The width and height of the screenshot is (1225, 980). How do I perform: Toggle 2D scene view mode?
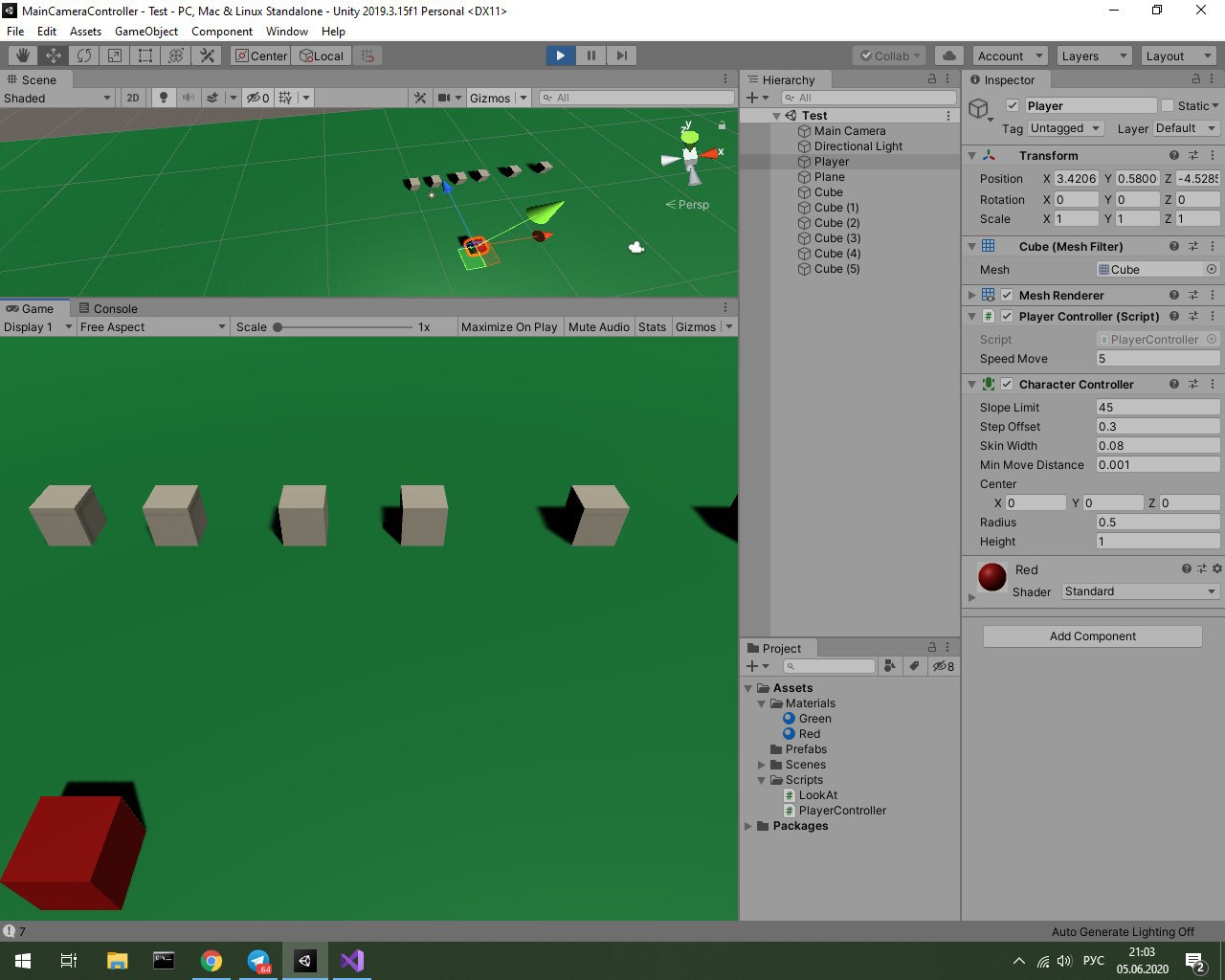click(x=133, y=98)
